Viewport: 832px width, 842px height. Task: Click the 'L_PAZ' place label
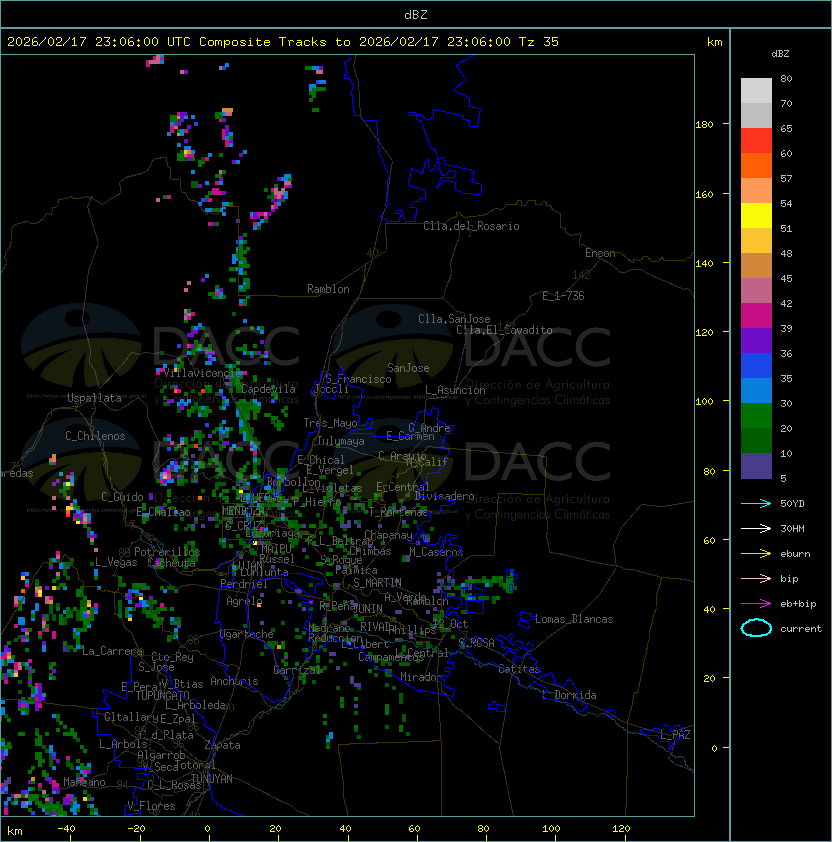[x=675, y=735]
